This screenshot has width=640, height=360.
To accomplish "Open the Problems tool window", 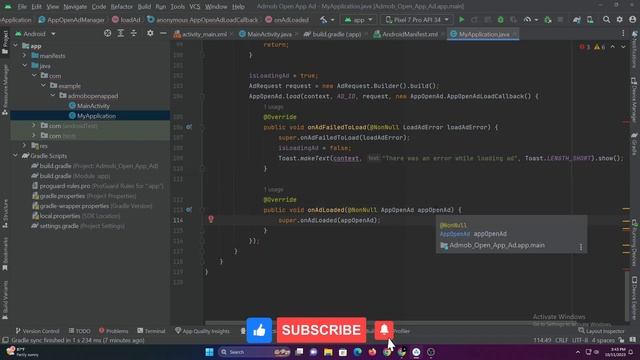I will (113, 331).
